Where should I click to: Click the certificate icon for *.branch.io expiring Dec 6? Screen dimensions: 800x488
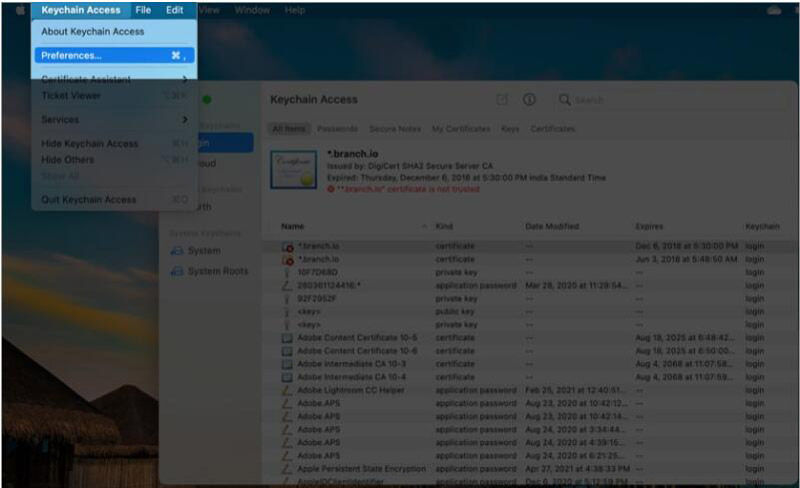pos(287,247)
